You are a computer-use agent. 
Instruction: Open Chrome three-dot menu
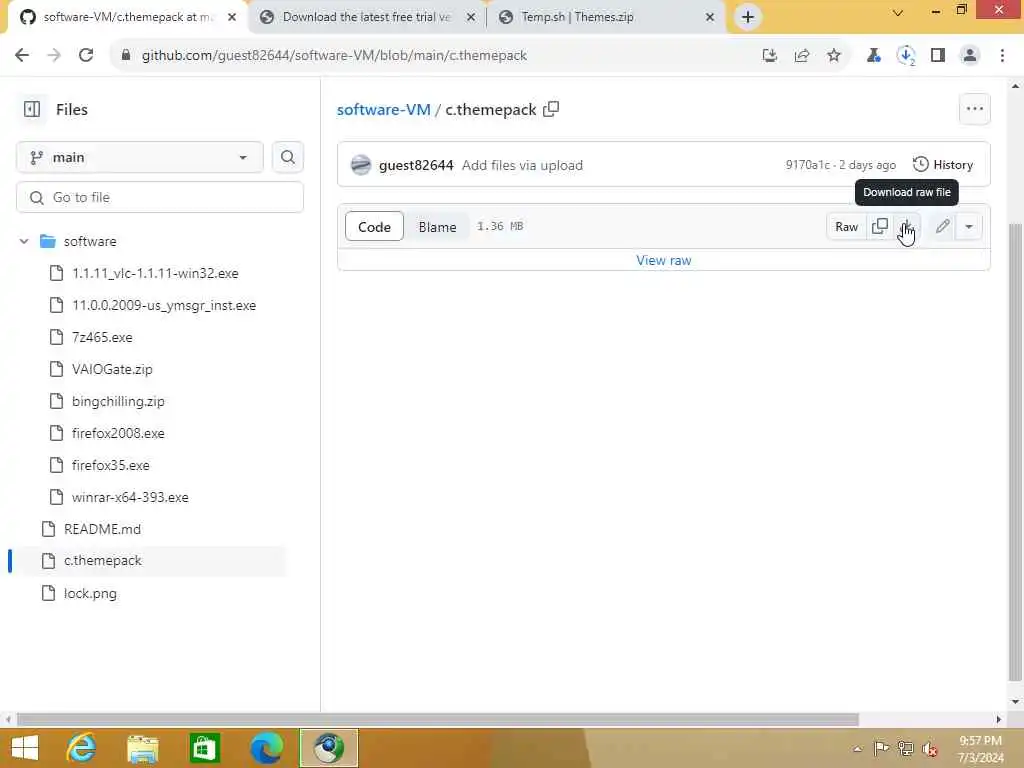[1002, 56]
